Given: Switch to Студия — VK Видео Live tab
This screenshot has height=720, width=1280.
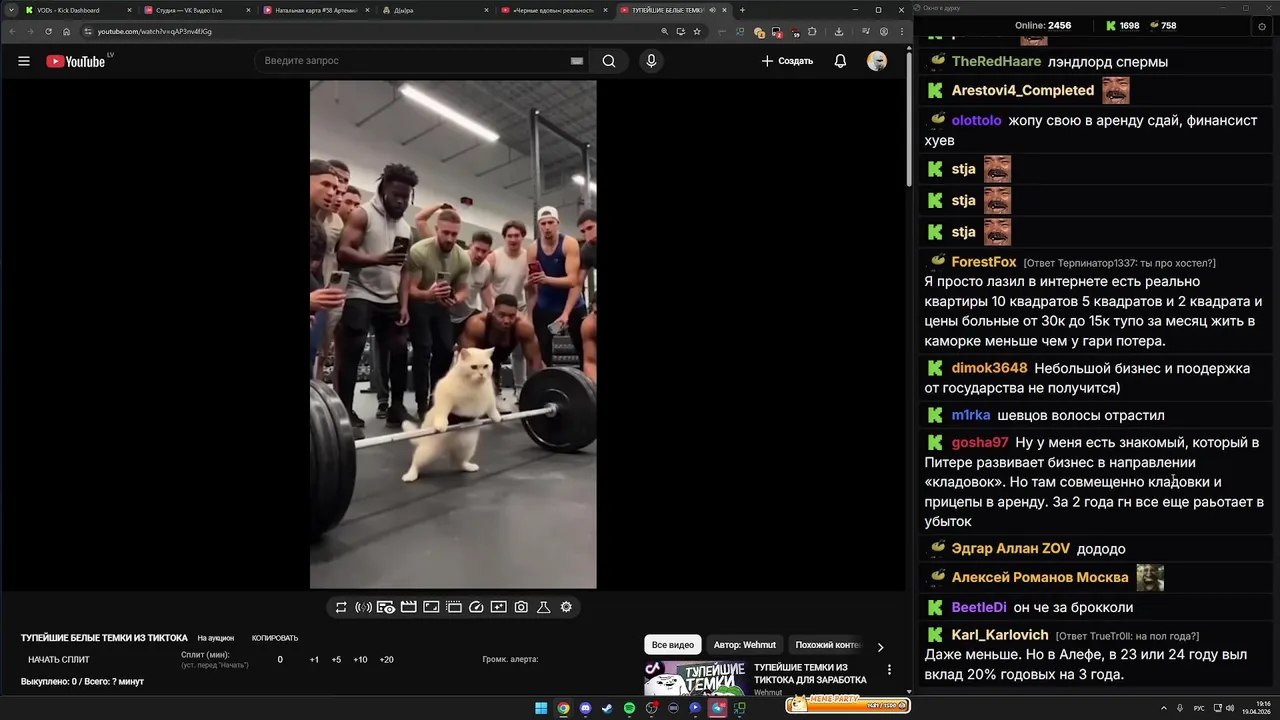Looking at the screenshot, I should 195,10.
